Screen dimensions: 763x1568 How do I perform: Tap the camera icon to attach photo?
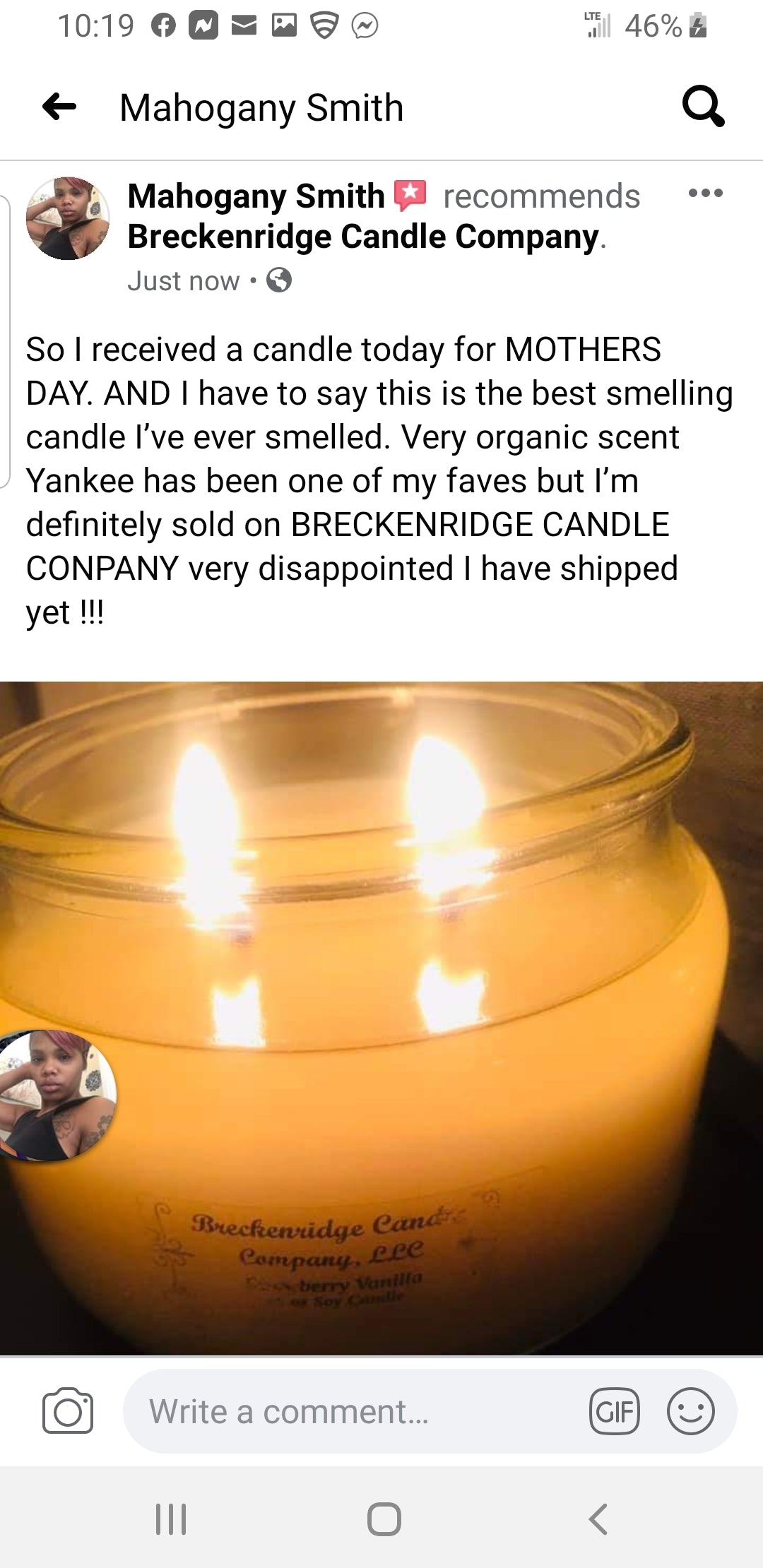tap(68, 1411)
